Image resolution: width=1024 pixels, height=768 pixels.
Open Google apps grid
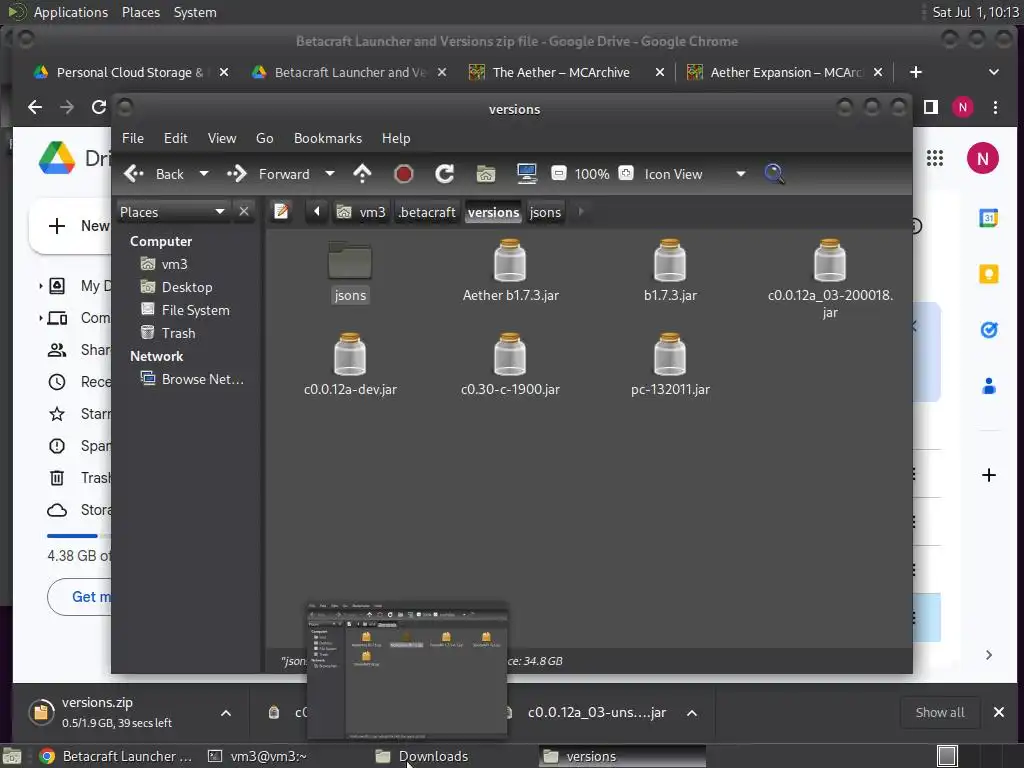pyautogui.click(x=935, y=158)
